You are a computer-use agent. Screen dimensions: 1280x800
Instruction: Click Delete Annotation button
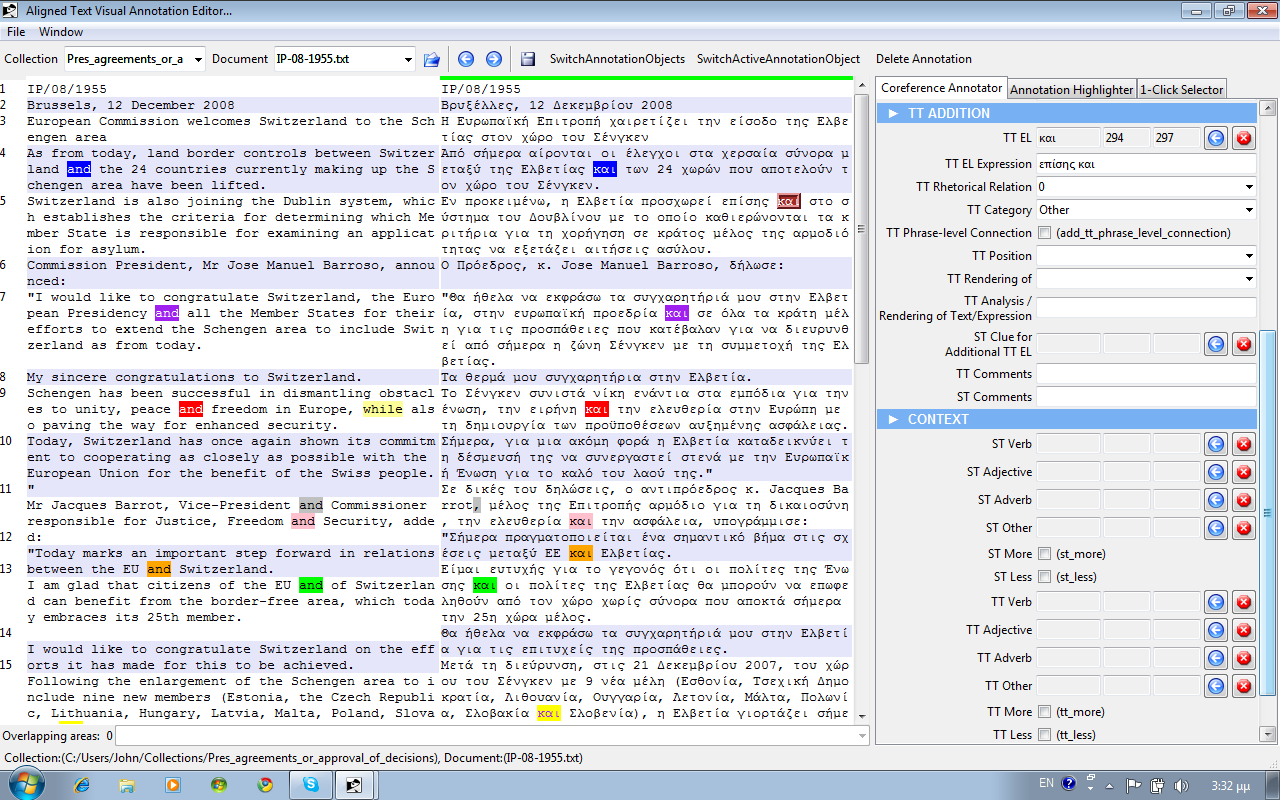click(x=924, y=59)
